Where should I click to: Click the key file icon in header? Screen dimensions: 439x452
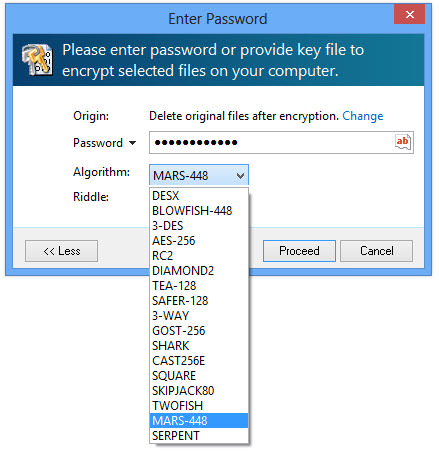37,60
